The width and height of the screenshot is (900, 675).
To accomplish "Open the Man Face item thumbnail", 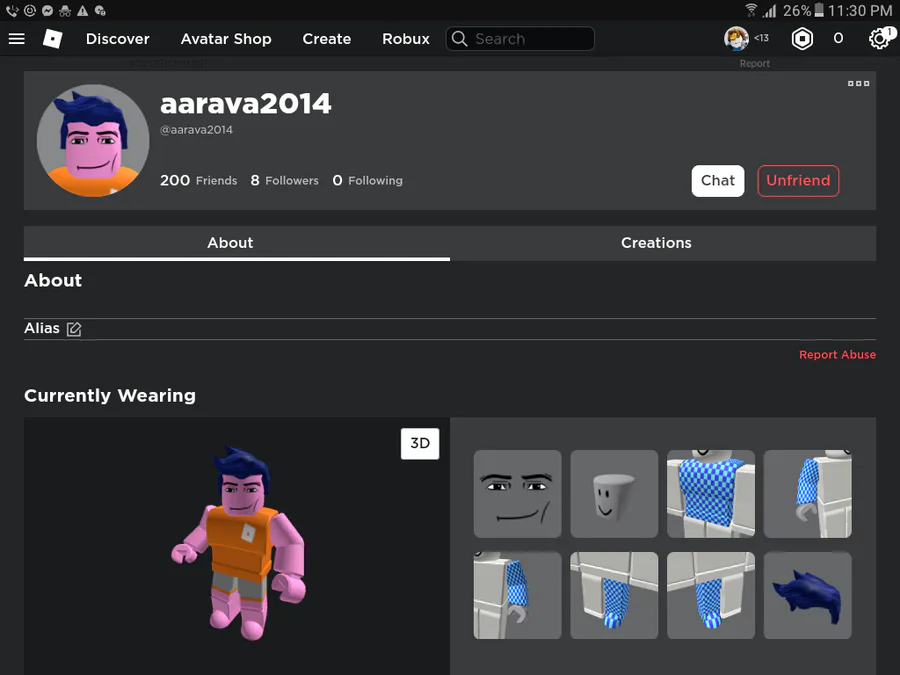I will pyautogui.click(x=517, y=494).
